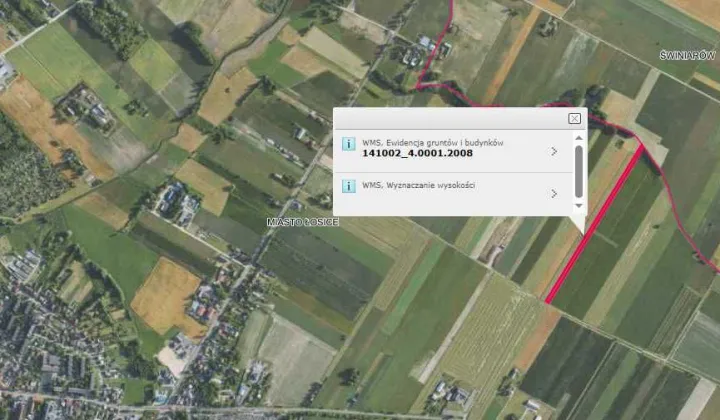This screenshot has height=420, width=720.
Task: Click the popup scrollbar thumb
Action: 579,171
